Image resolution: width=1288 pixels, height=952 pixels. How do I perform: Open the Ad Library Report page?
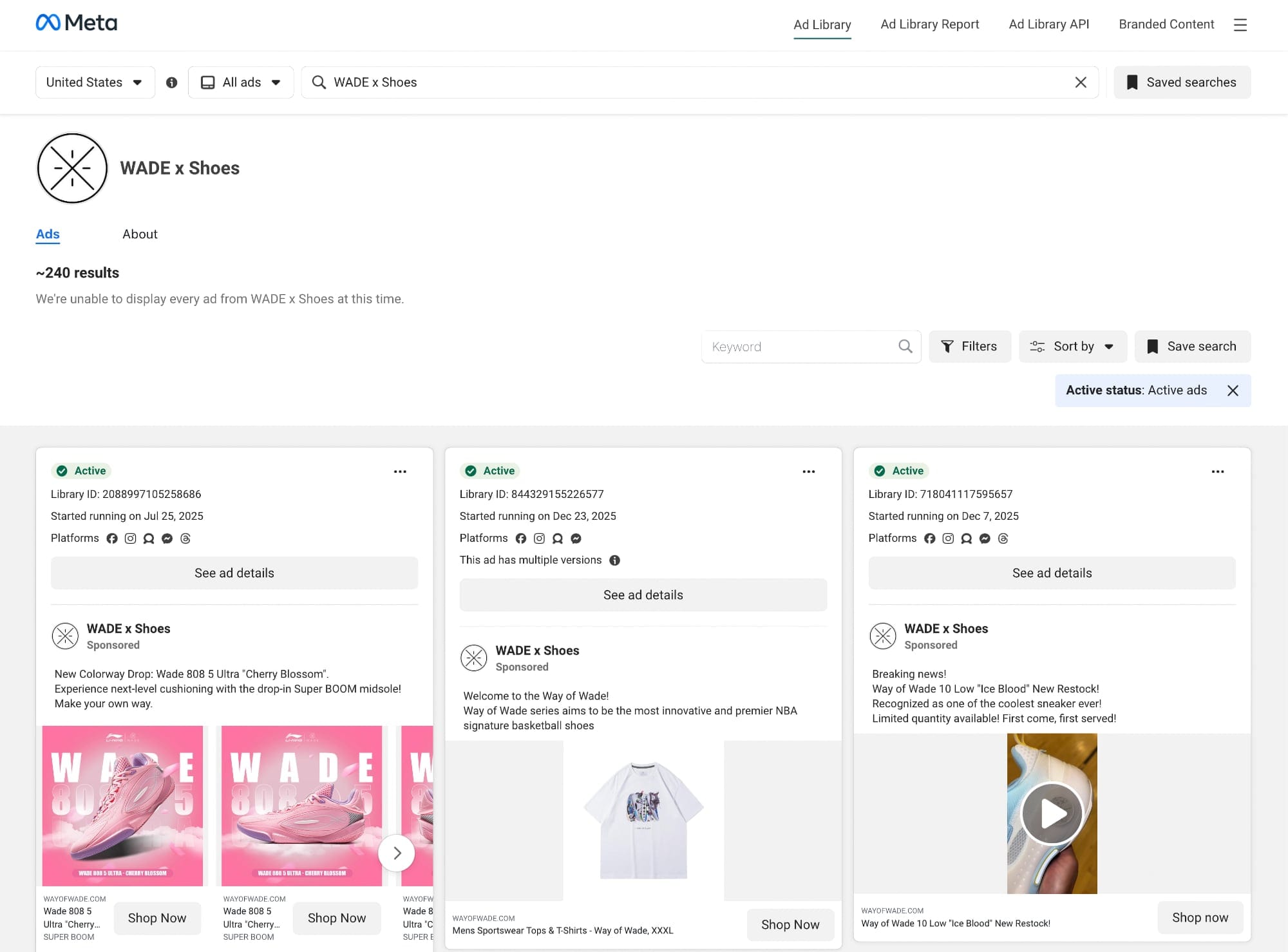pos(929,24)
